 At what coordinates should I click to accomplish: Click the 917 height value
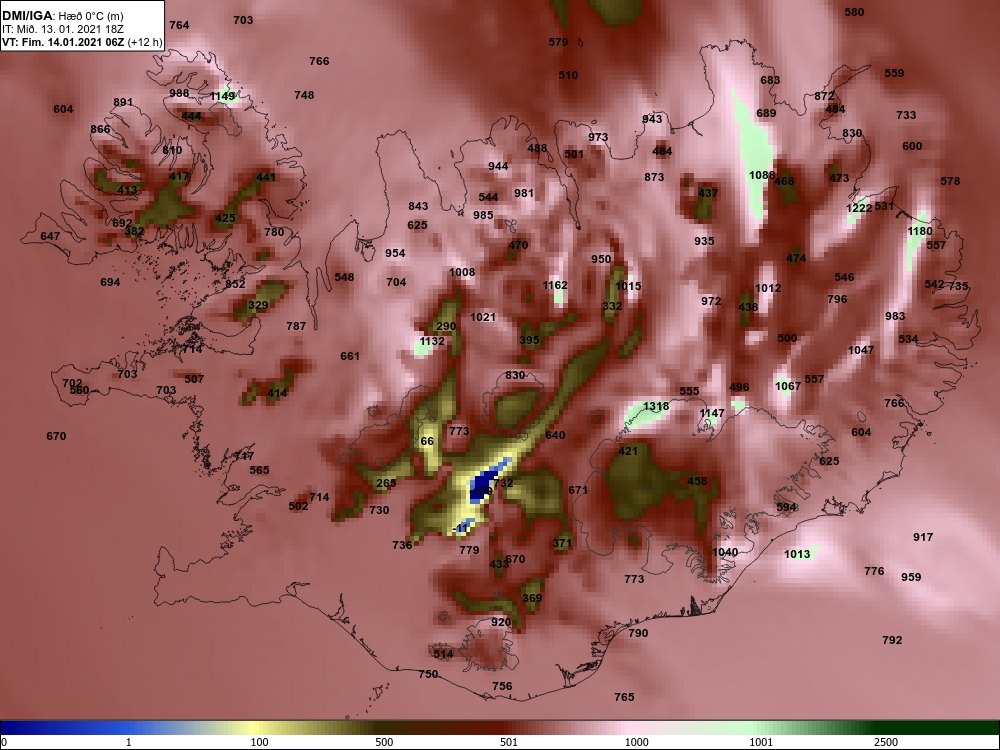click(x=923, y=538)
